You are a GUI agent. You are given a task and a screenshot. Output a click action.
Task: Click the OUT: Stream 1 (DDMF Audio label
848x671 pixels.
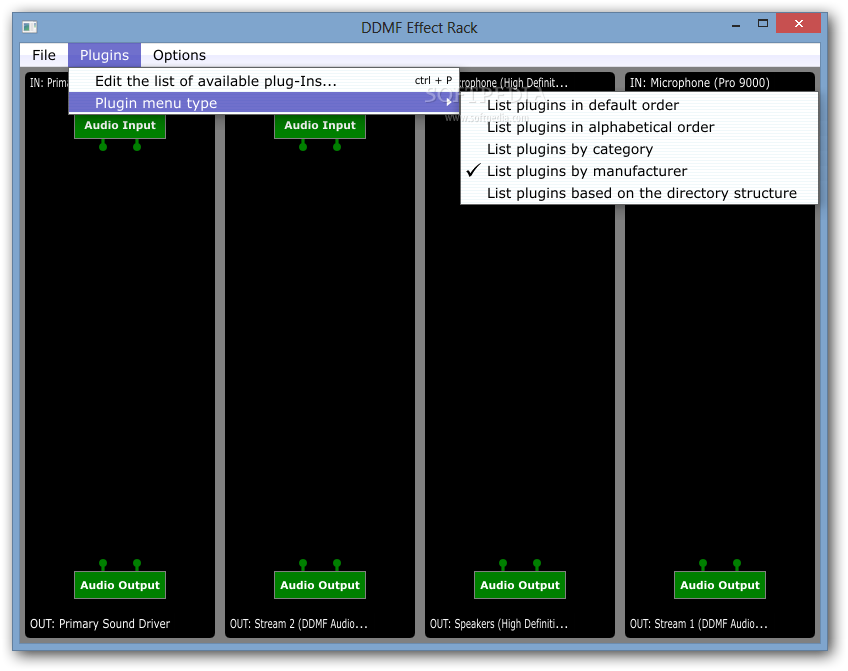coord(699,623)
